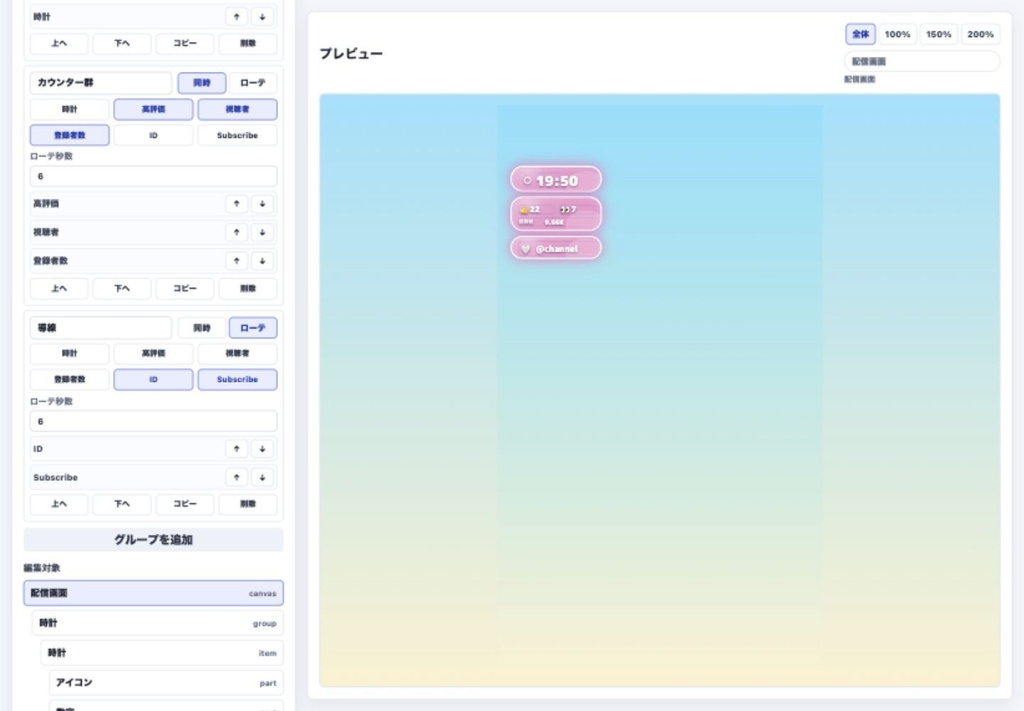Click the カウンター群 group name field
This screenshot has width=1024, height=711.
pos(101,83)
